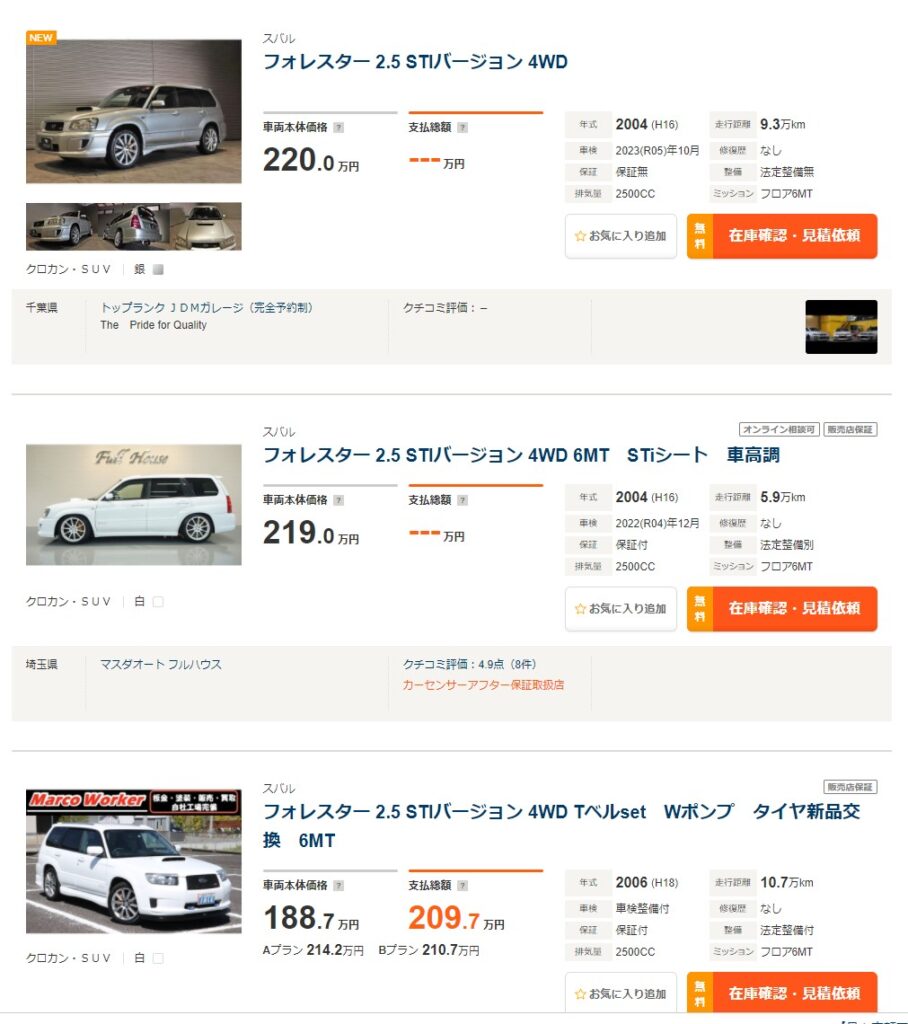908x1024 pixels.
Task: Click help icon beside first listing's 車両本体価格
Action: [x=339, y=128]
